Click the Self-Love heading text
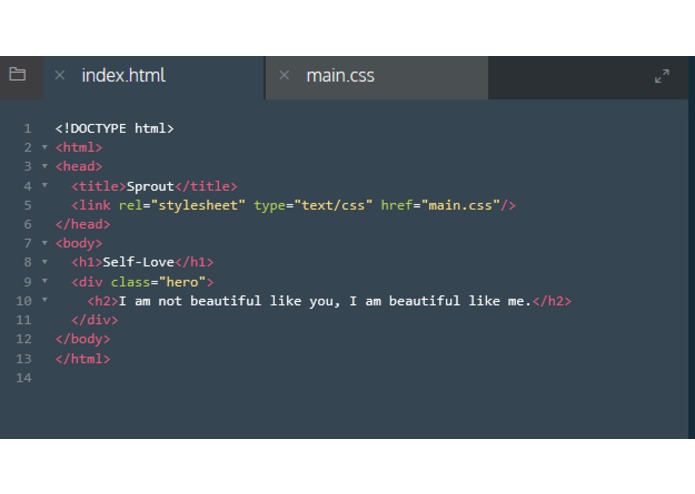The height and width of the screenshot is (494, 695). tap(138, 262)
